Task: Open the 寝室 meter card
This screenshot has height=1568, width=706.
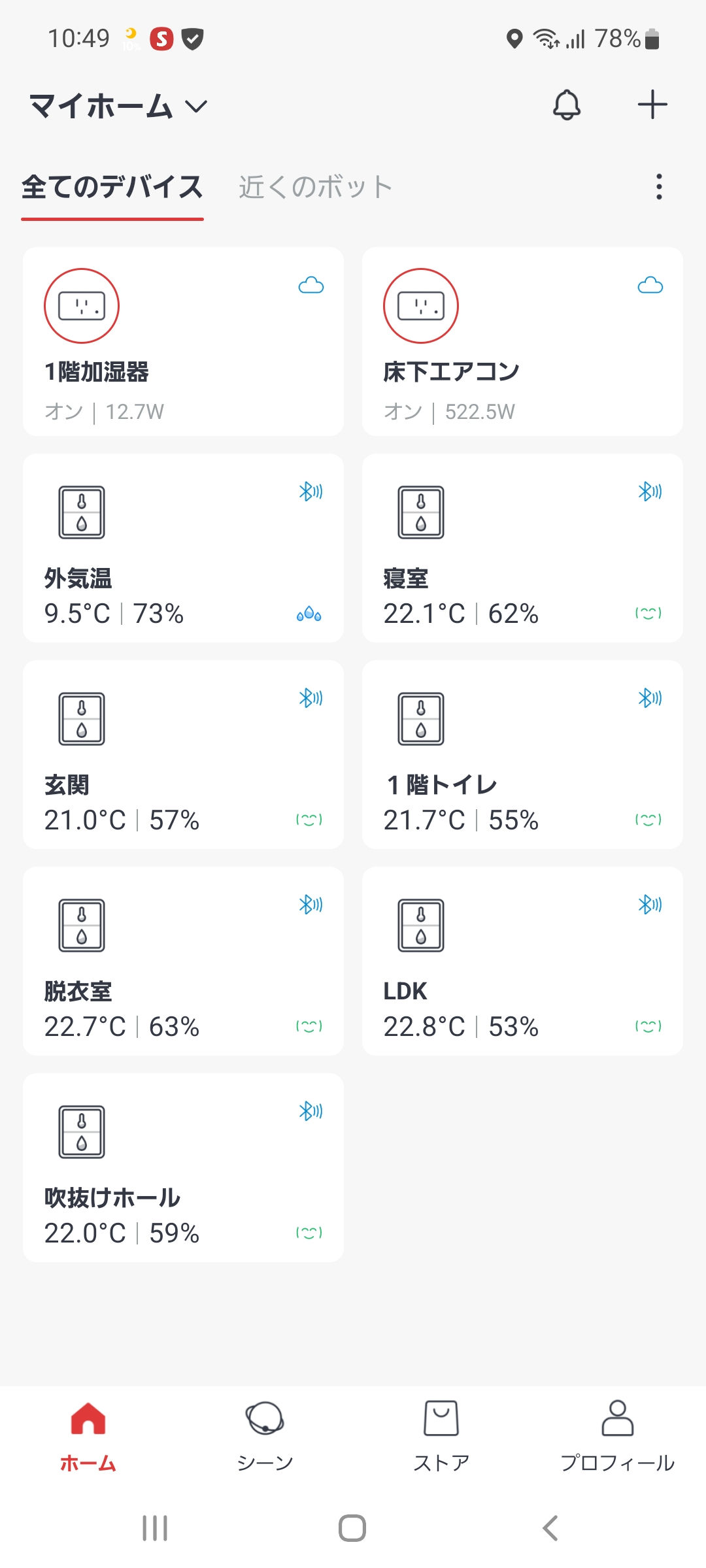Action: tap(522, 548)
